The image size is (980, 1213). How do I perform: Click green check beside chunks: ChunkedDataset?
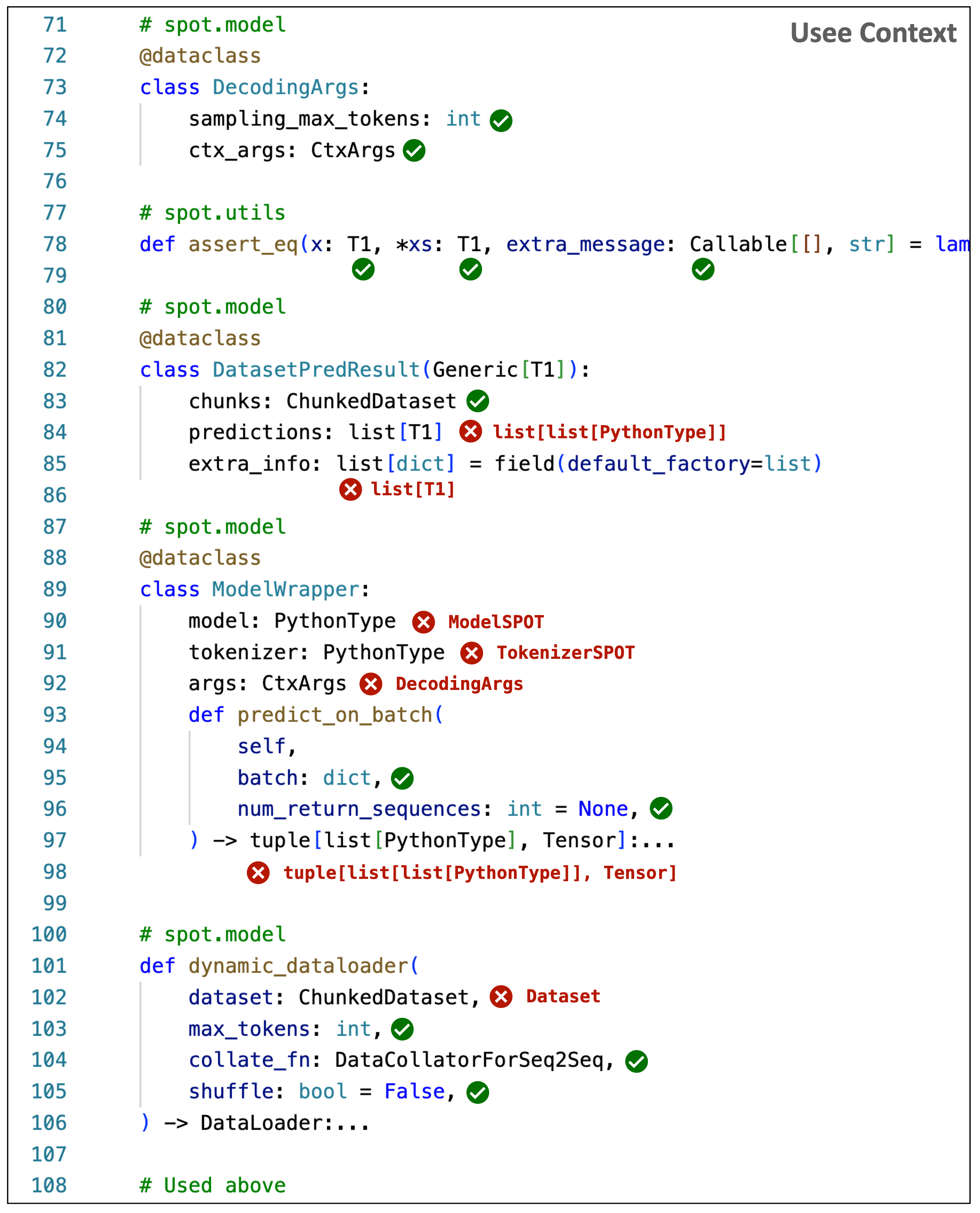[x=478, y=401]
